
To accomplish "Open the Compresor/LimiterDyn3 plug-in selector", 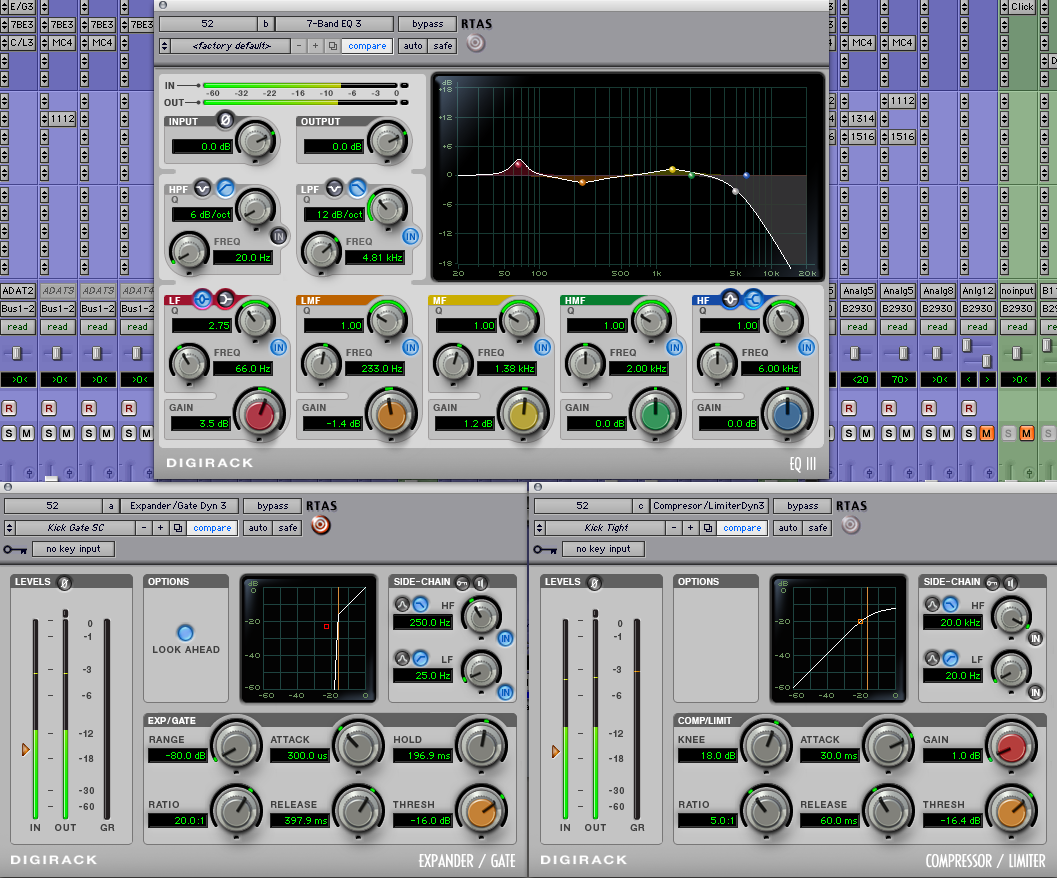I will (x=709, y=506).
